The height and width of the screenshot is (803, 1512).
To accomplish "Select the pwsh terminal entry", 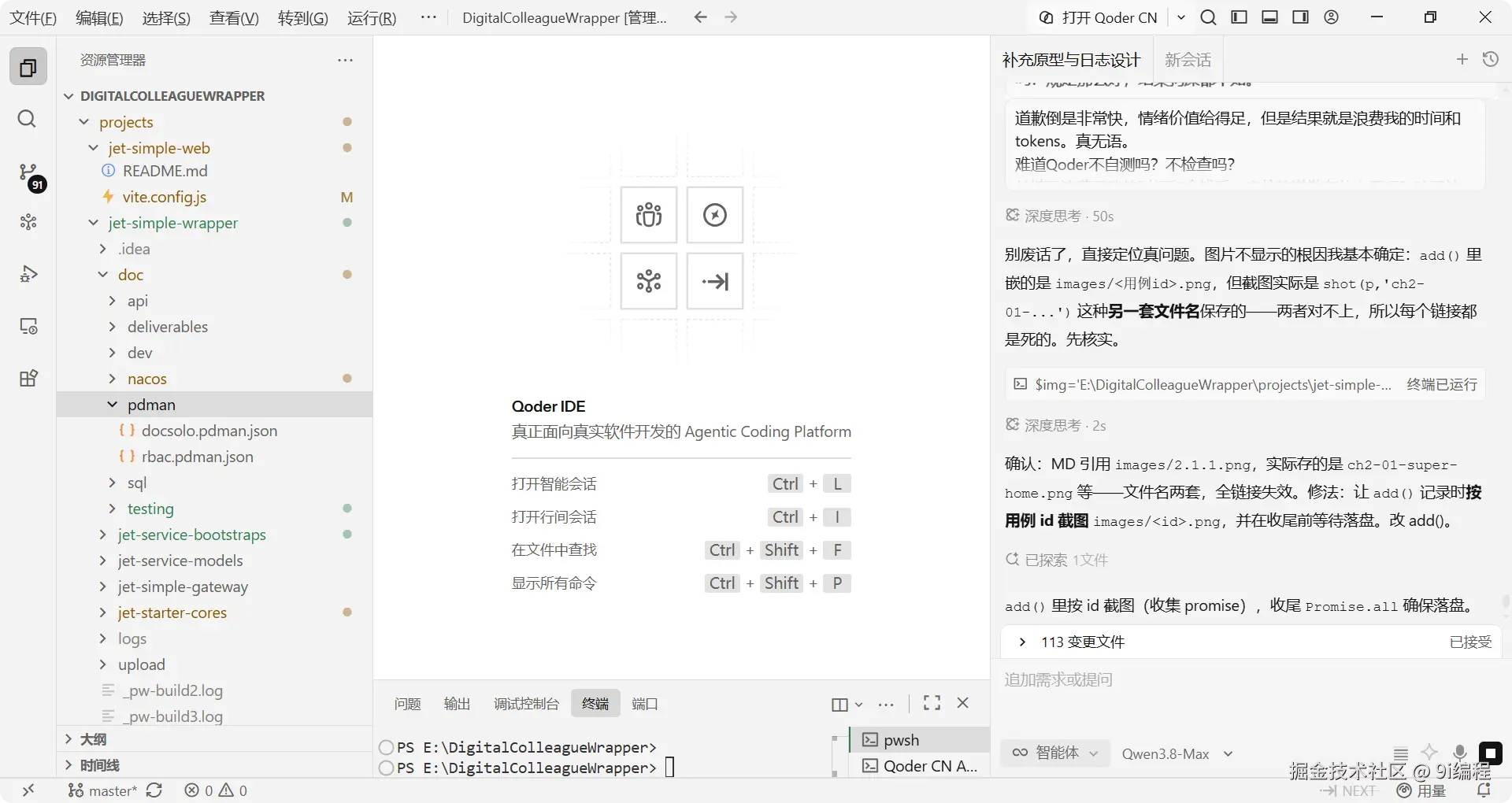I will pos(919,740).
